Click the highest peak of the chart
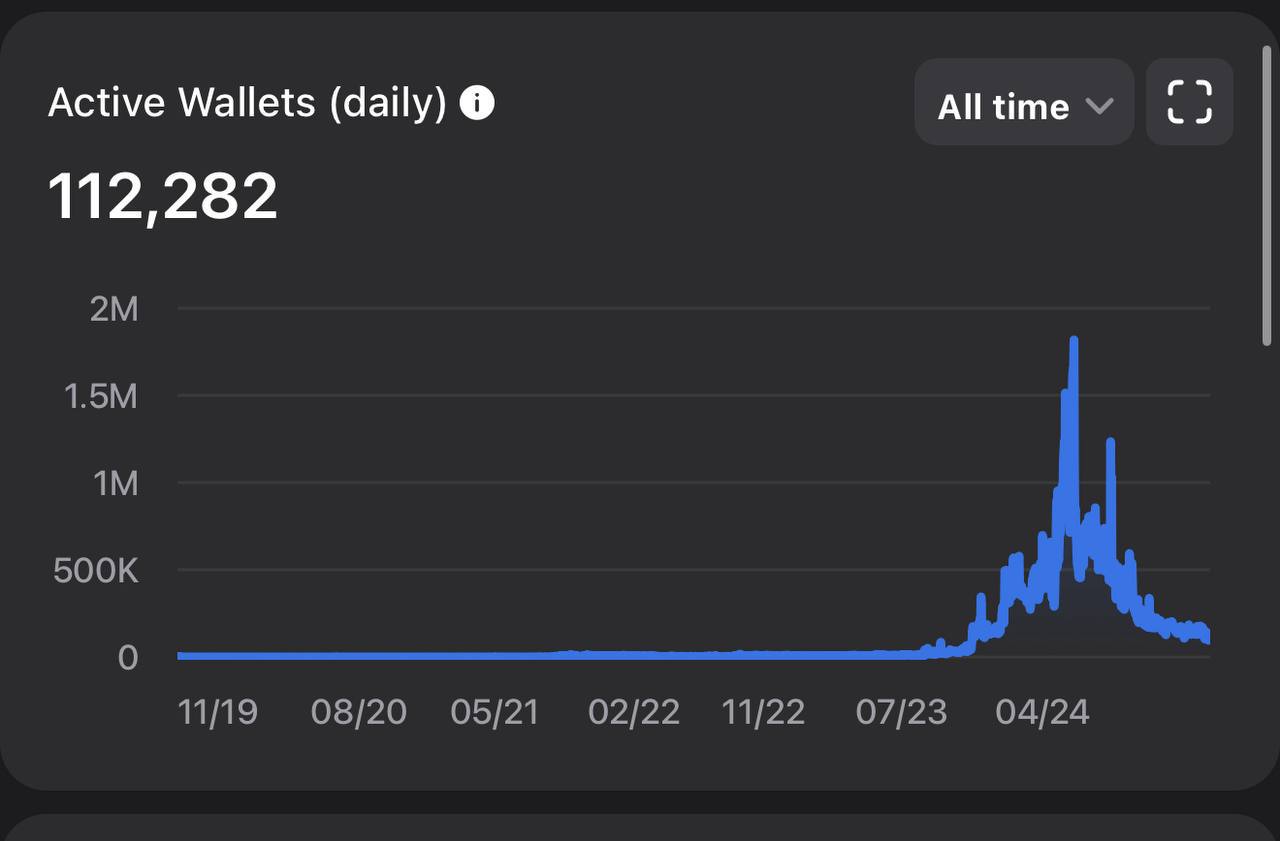The width and height of the screenshot is (1280, 841). click(1074, 343)
